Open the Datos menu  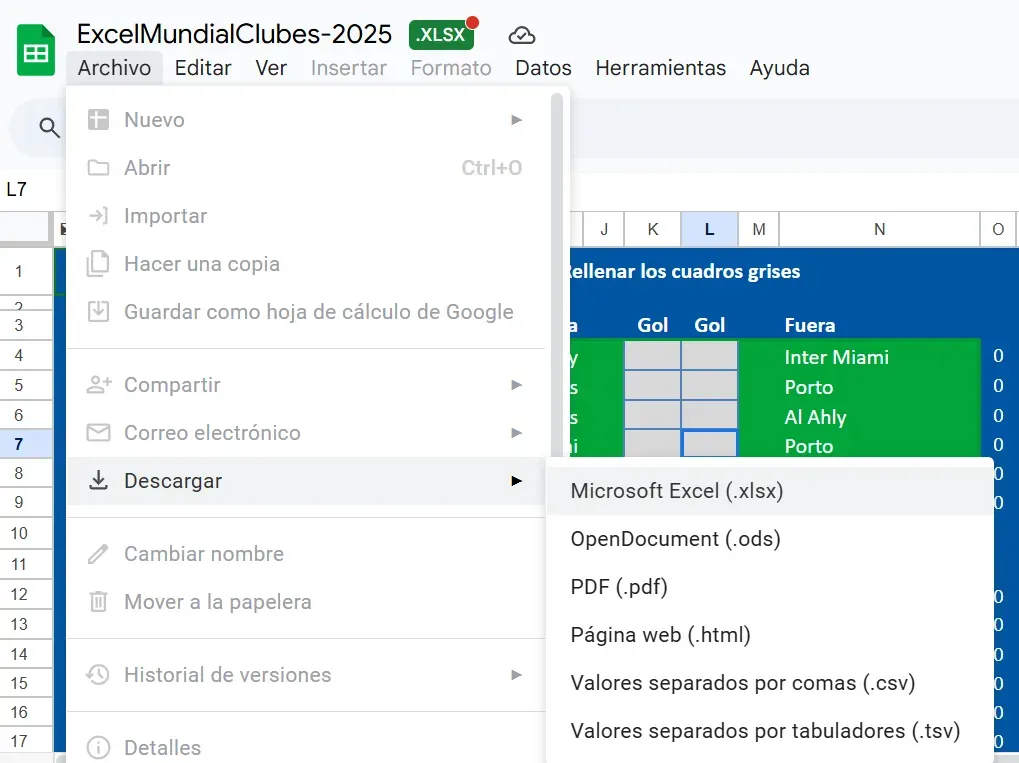[x=543, y=68]
